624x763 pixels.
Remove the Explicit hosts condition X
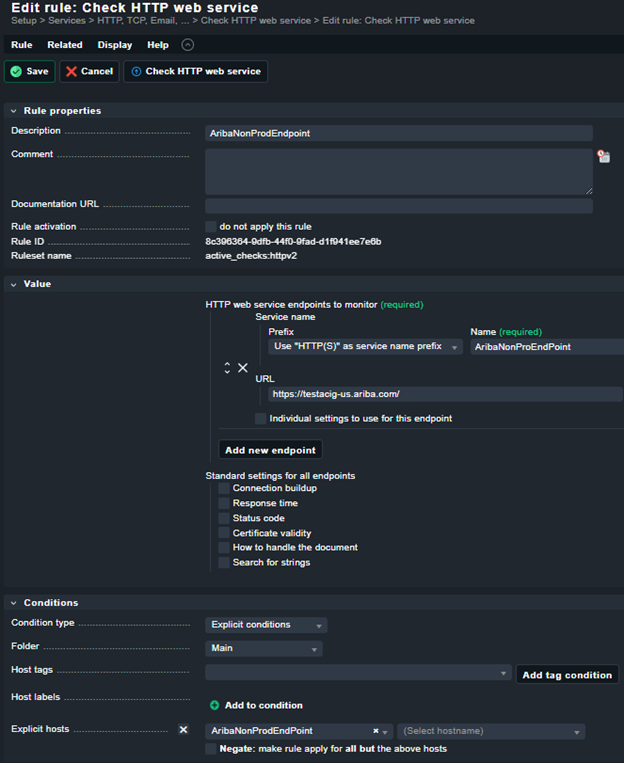point(183,730)
